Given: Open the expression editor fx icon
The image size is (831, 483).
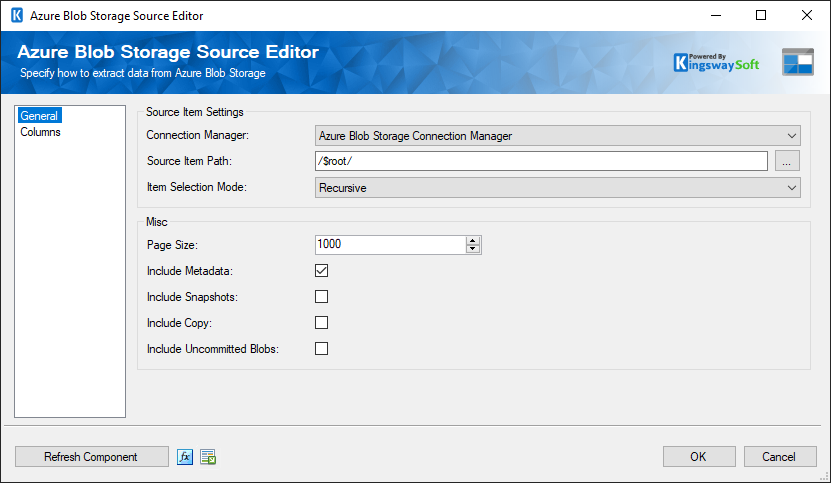Looking at the screenshot, I should pos(184,456).
